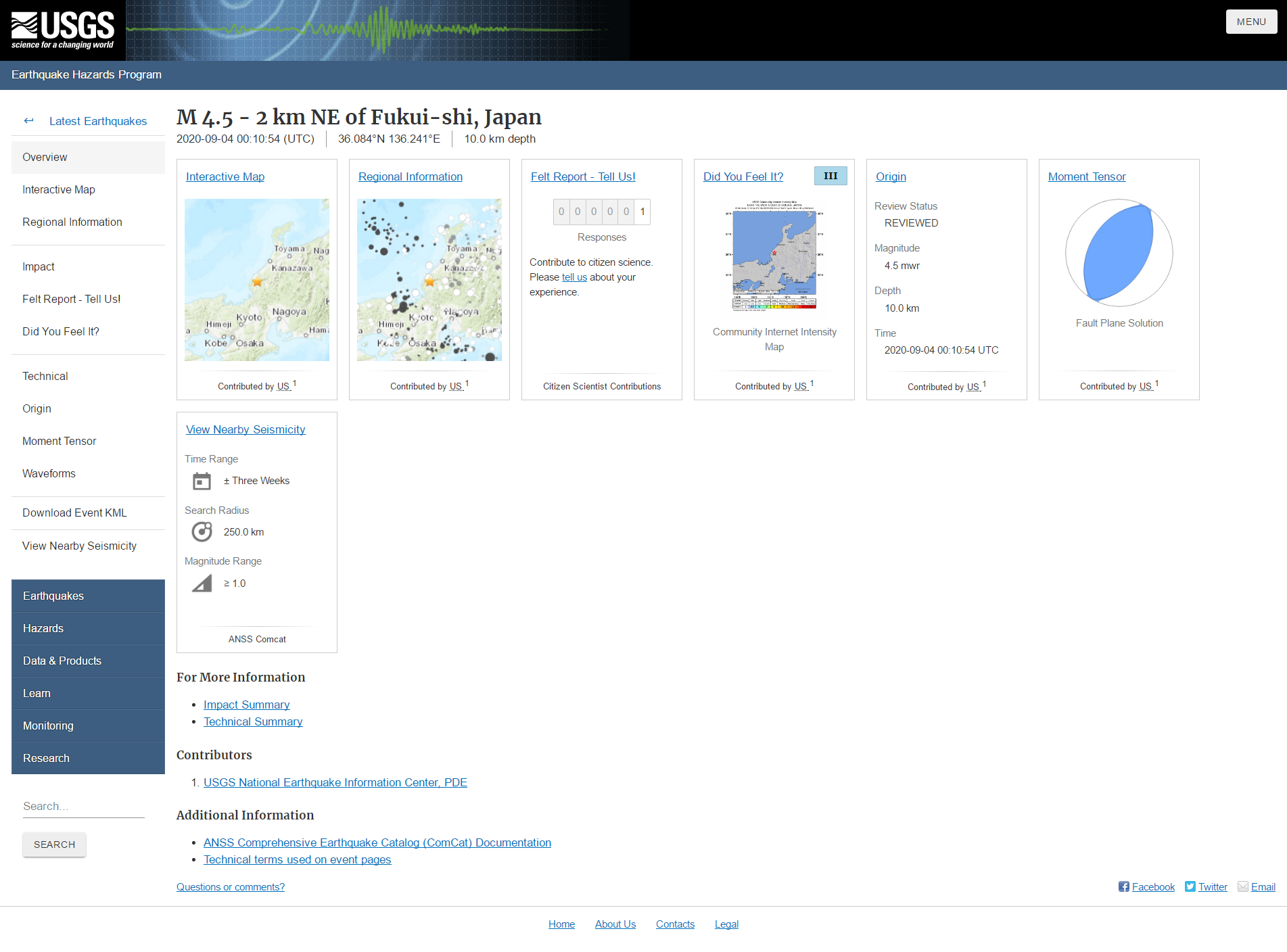Screen dimensions: 1287x952
Task: Click the search radius target icon
Action: (x=202, y=532)
